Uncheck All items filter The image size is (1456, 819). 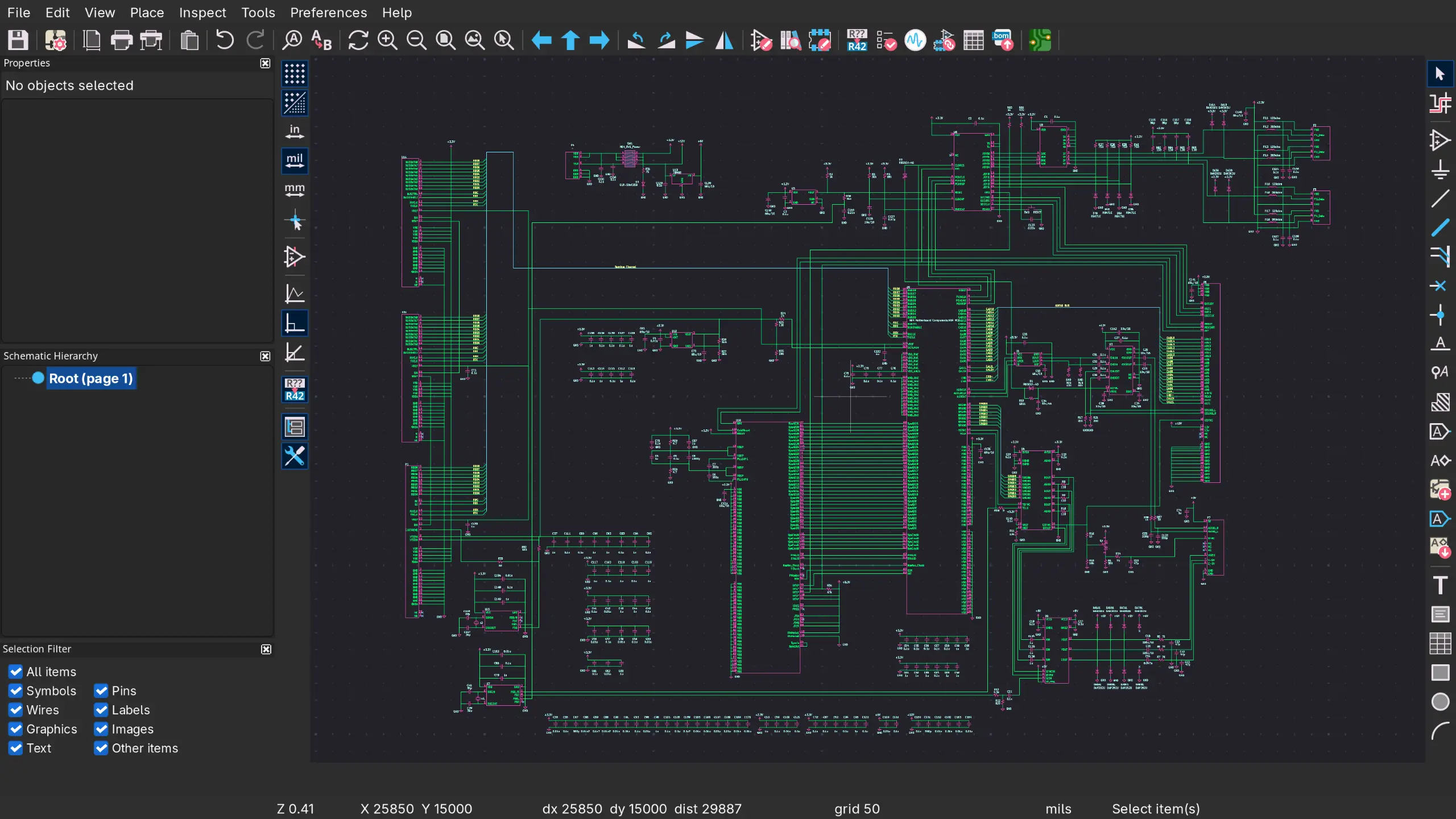click(15, 672)
